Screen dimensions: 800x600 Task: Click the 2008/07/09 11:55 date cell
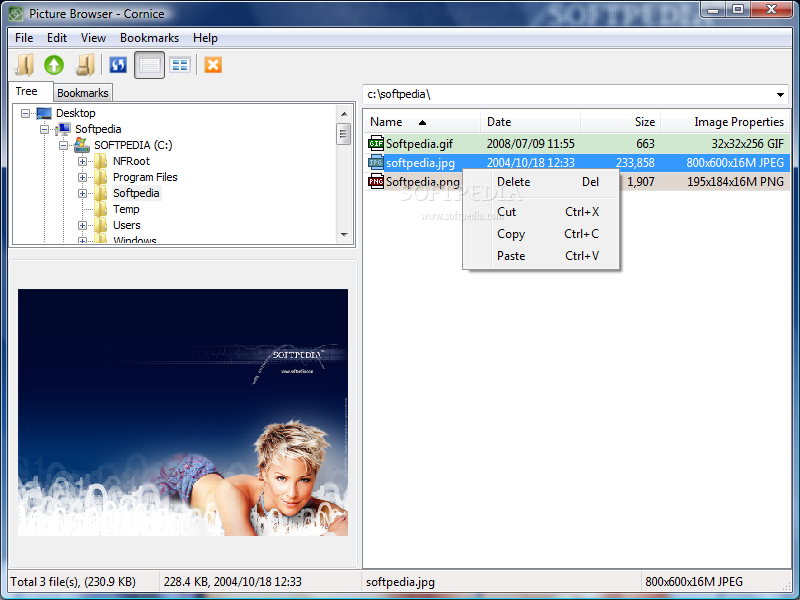pos(531,144)
